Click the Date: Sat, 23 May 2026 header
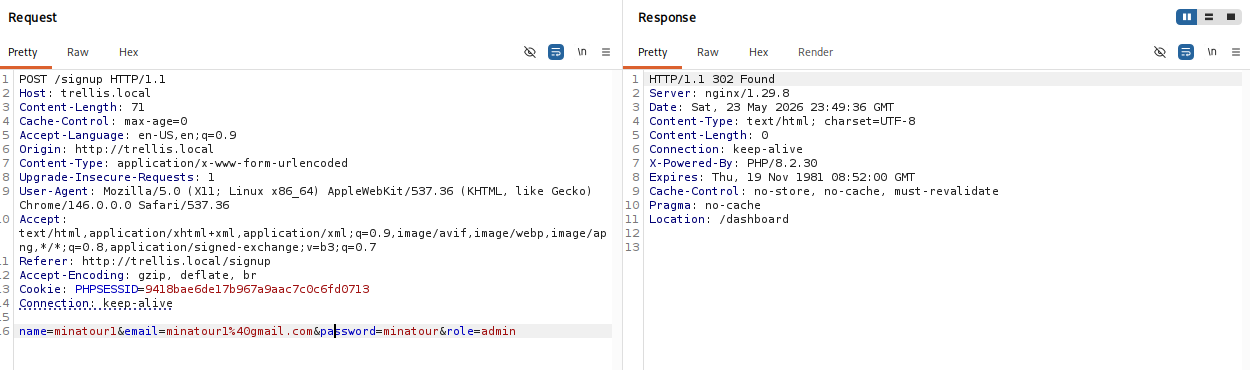The width and height of the screenshot is (1250, 370). coord(772,107)
